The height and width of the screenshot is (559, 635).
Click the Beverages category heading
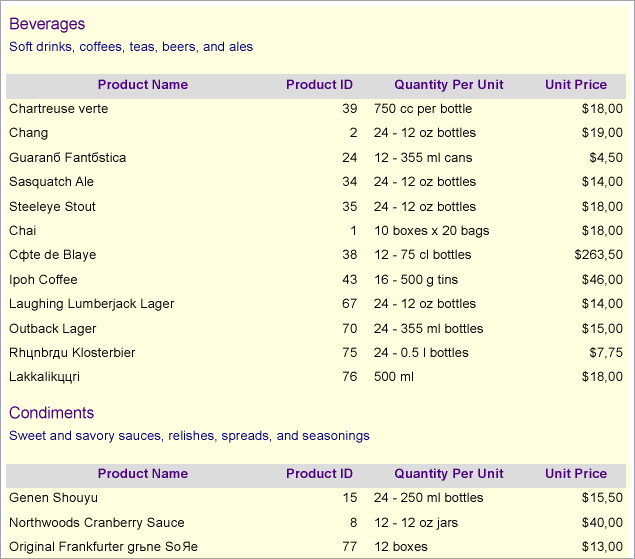tap(47, 24)
